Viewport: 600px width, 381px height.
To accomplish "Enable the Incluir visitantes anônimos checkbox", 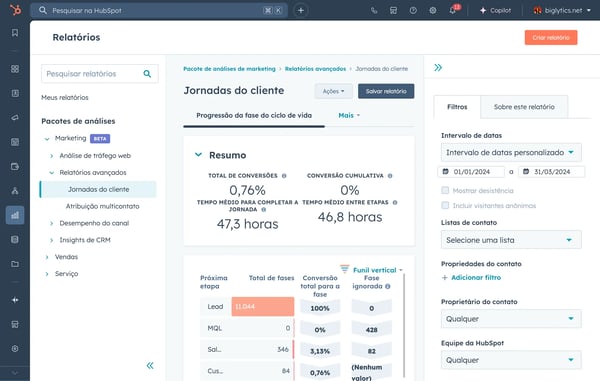I will [x=445, y=205].
